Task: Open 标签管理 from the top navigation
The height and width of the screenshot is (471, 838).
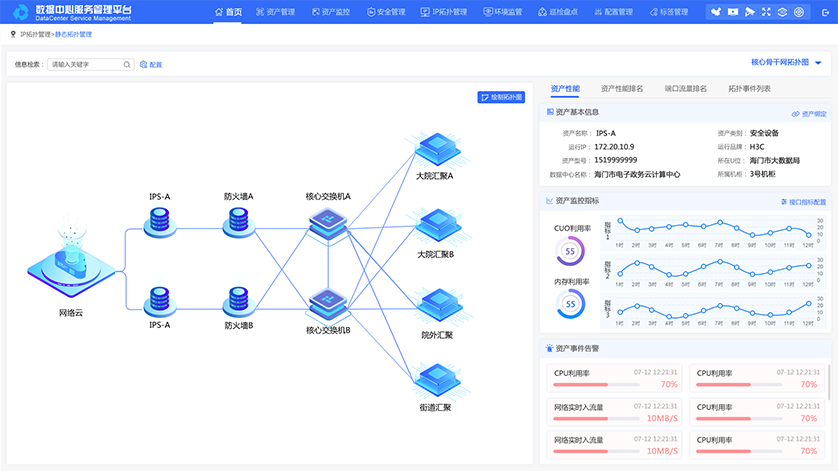Action: pos(669,12)
